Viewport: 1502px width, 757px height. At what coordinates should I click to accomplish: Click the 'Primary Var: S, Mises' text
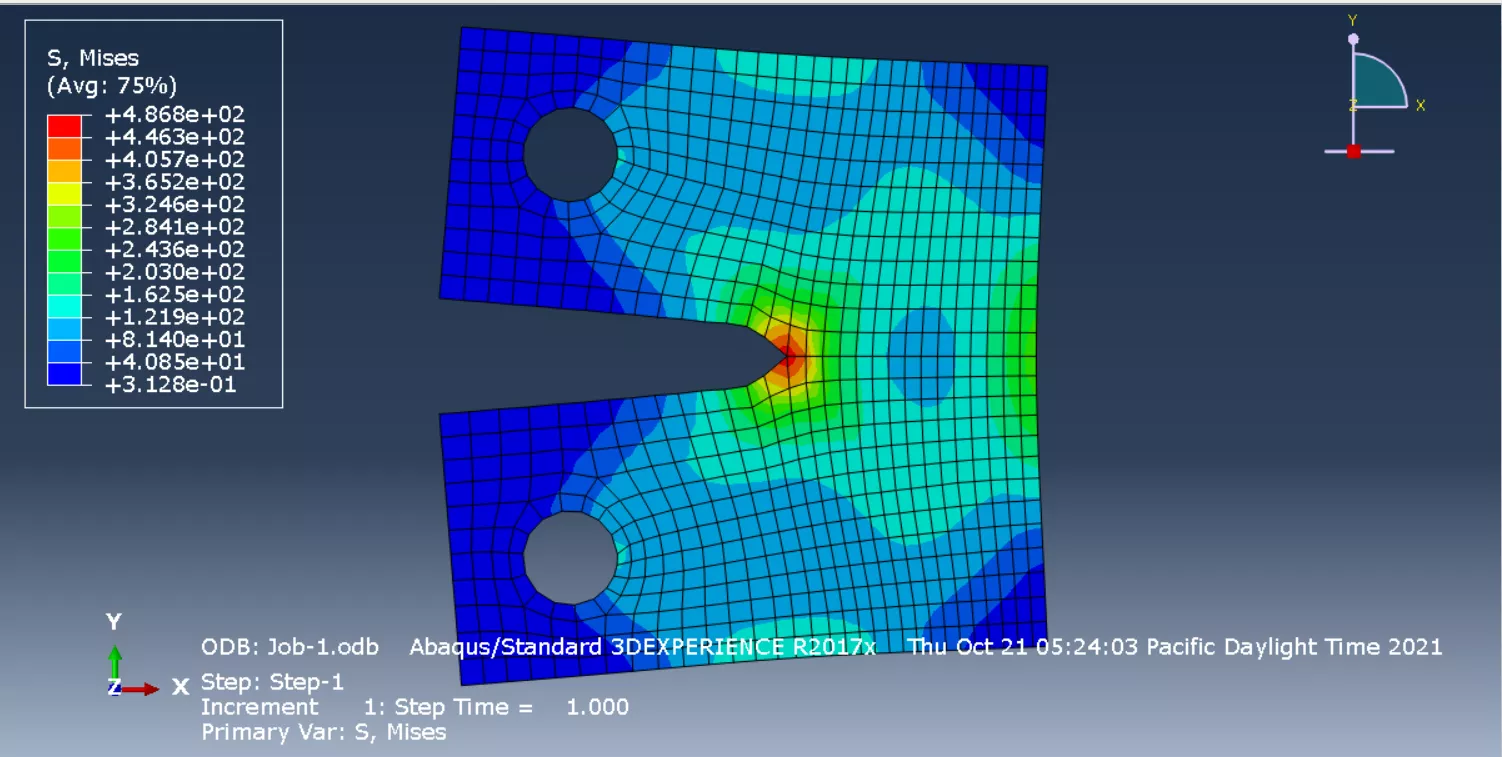point(324,732)
